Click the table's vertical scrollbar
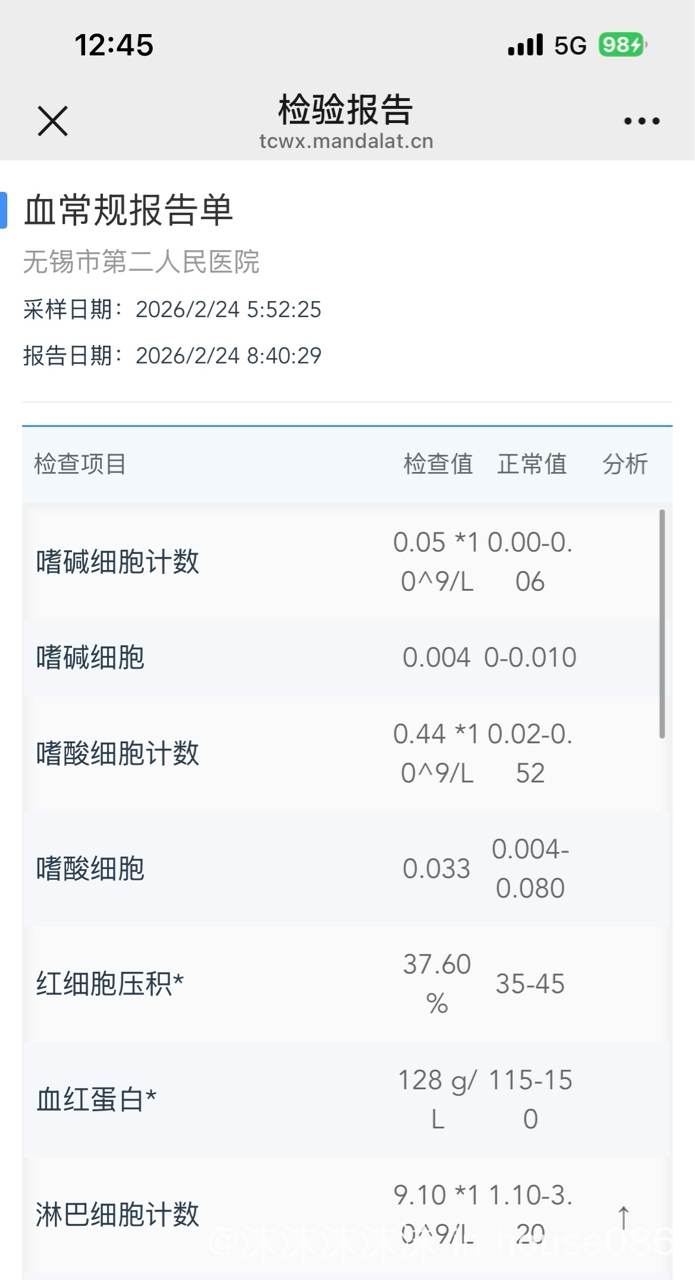Viewport: 695px width, 1280px height. click(x=662, y=624)
